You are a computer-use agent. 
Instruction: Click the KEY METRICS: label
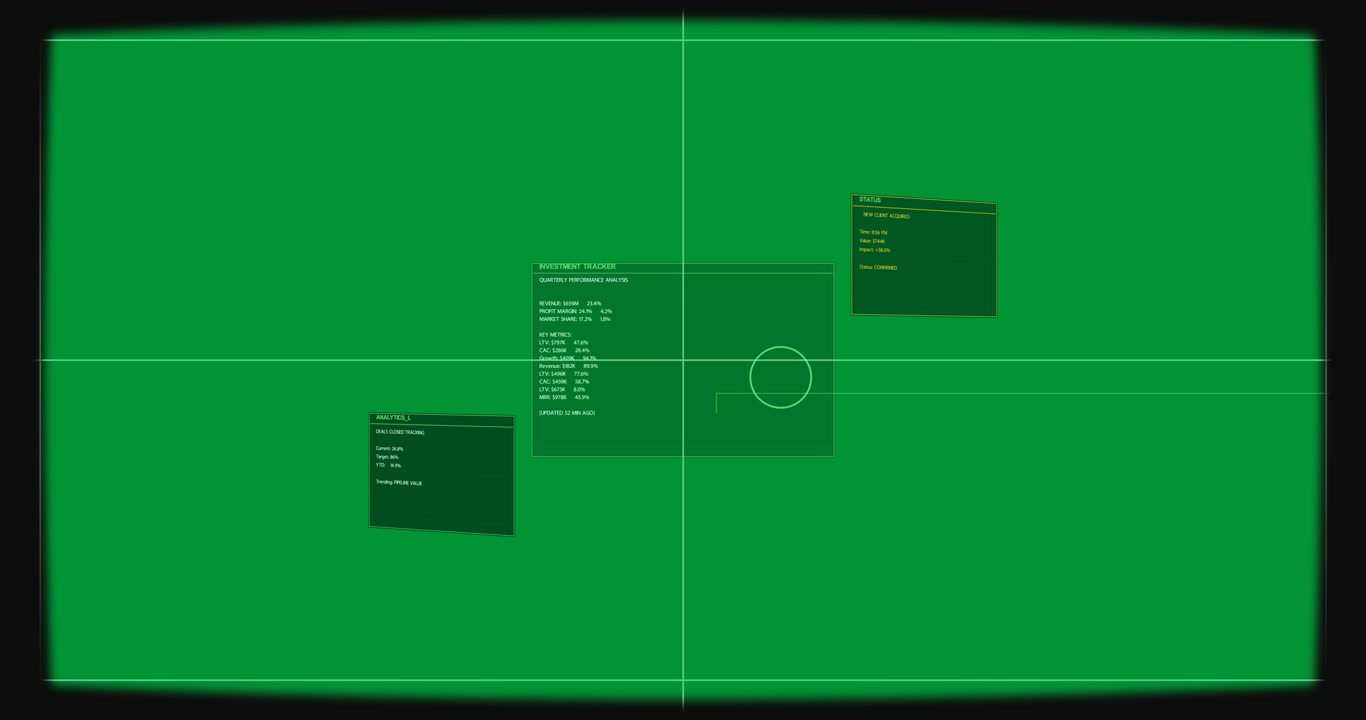555,335
